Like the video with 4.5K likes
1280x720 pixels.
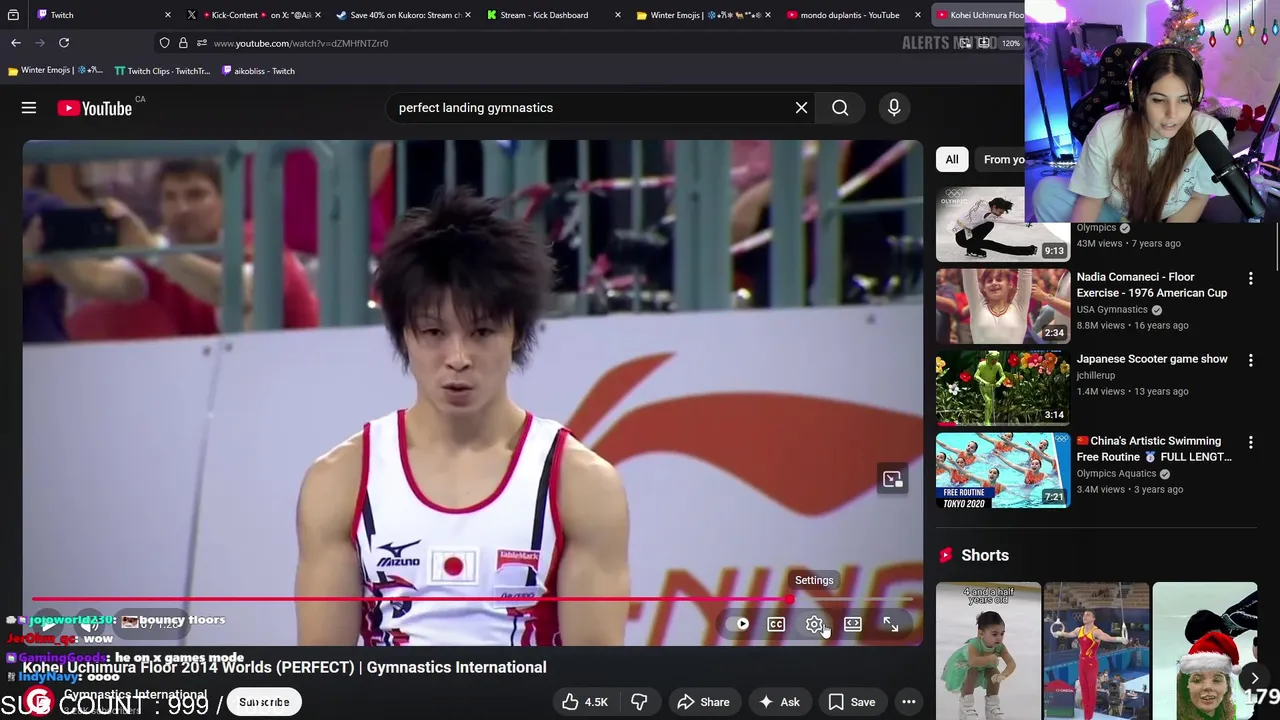coord(585,702)
